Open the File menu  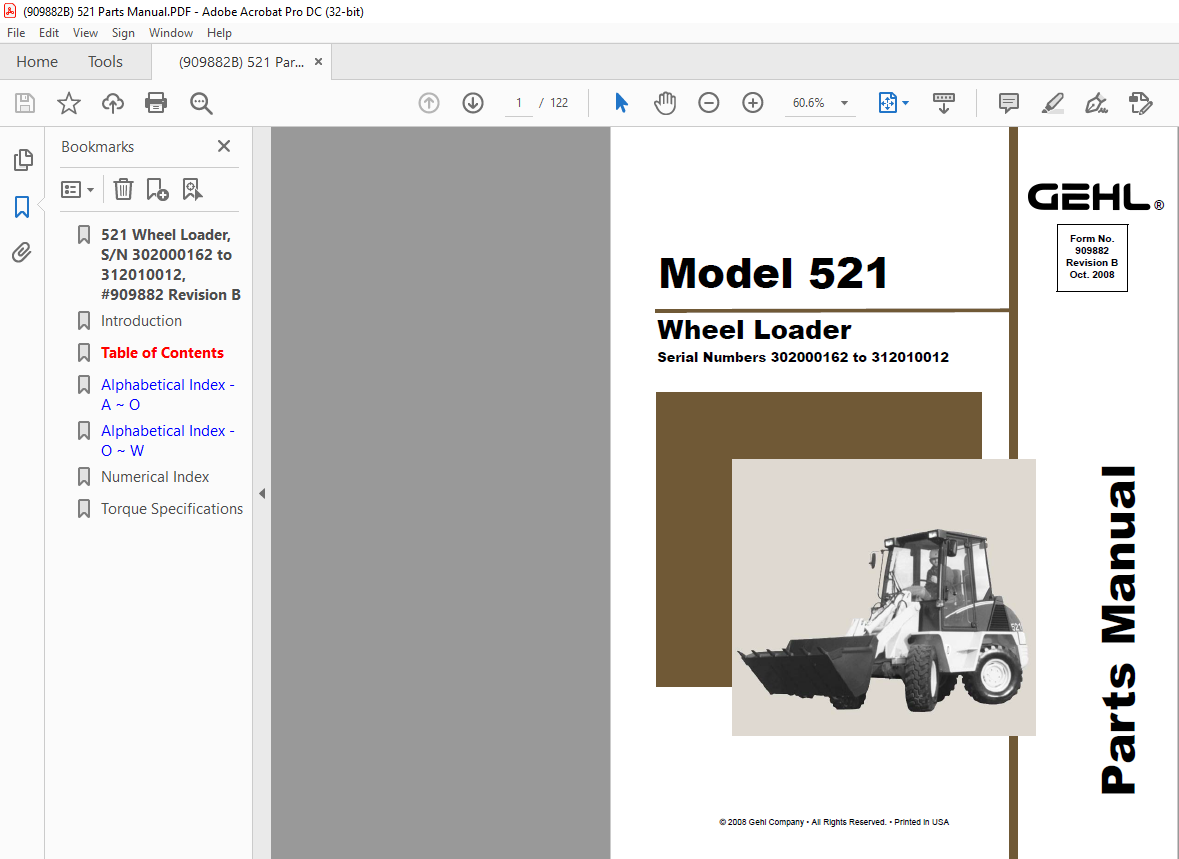[16, 33]
